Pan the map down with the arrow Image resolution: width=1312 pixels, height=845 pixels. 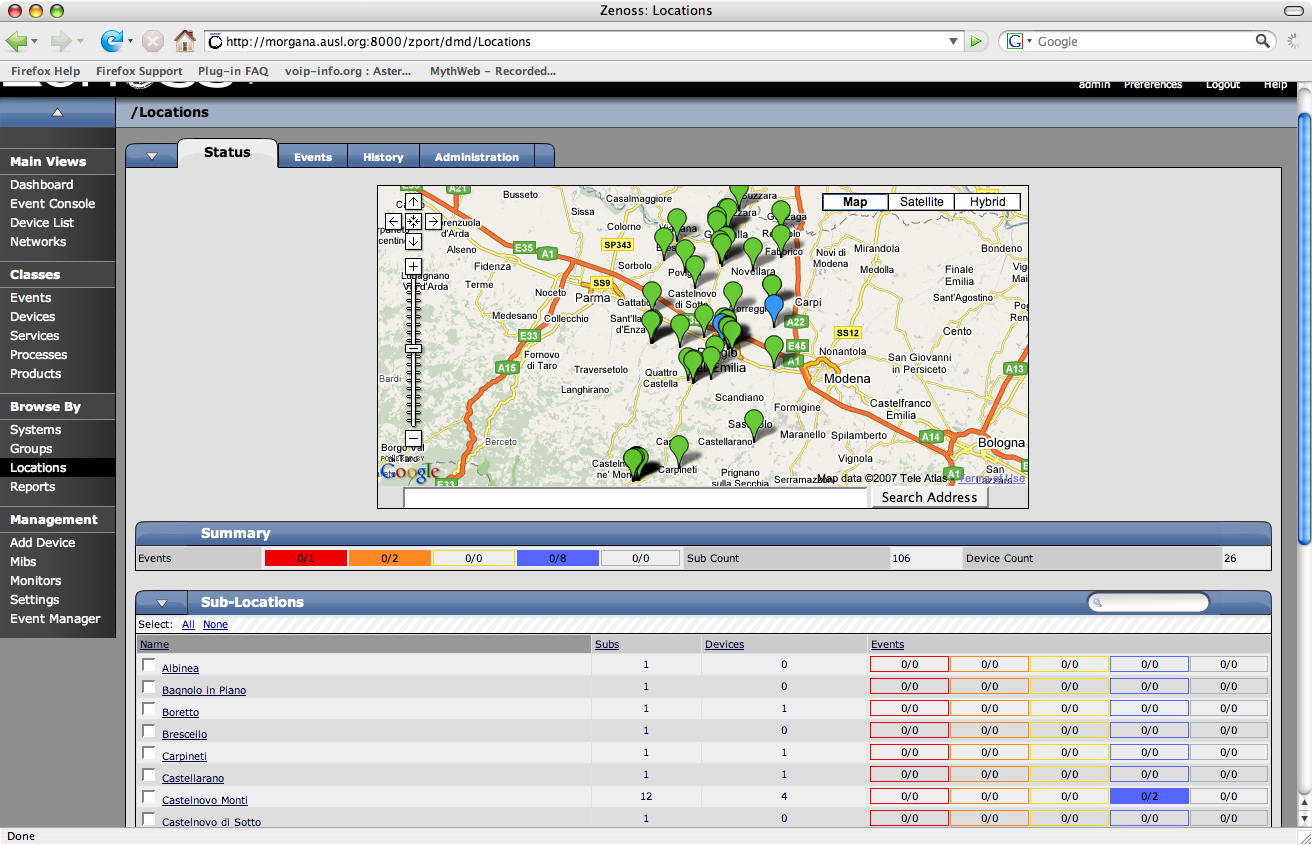click(413, 241)
